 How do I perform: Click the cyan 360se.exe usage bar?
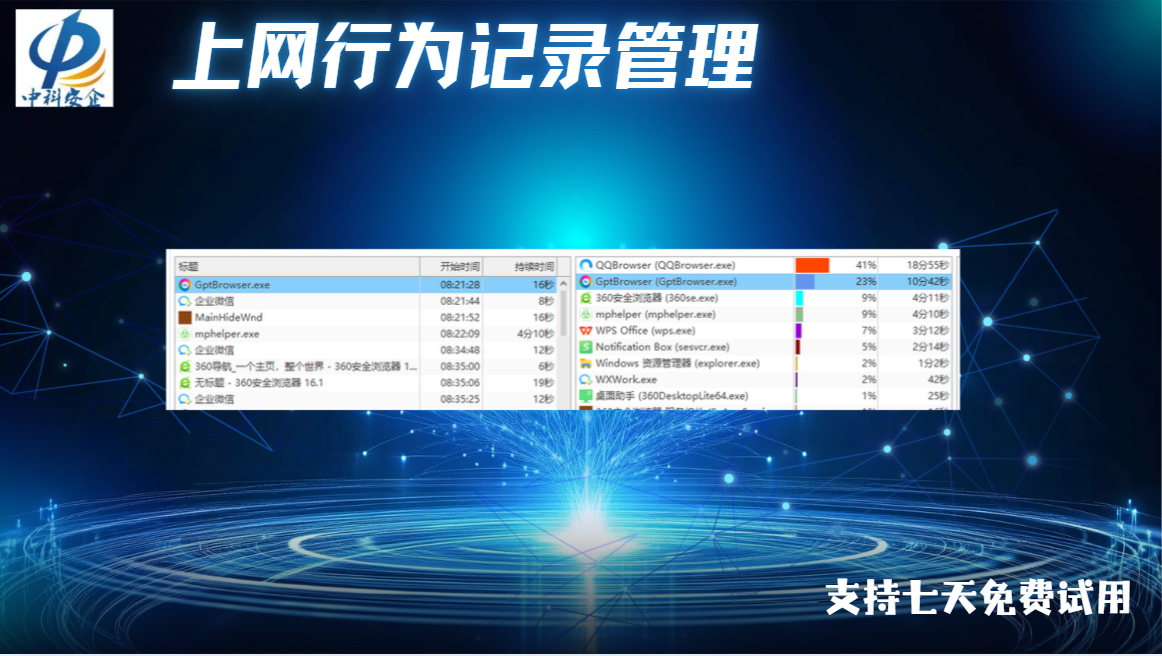click(800, 298)
